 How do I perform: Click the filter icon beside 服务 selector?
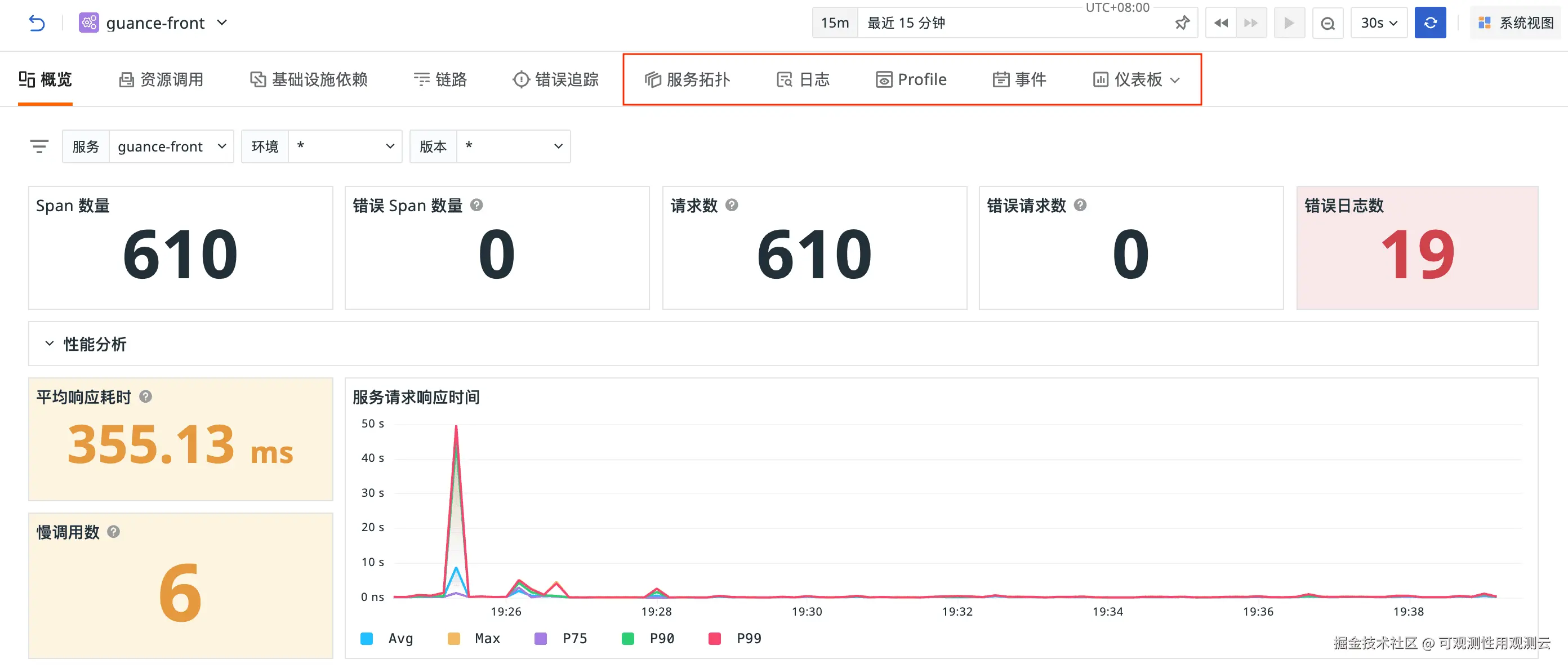[39, 147]
